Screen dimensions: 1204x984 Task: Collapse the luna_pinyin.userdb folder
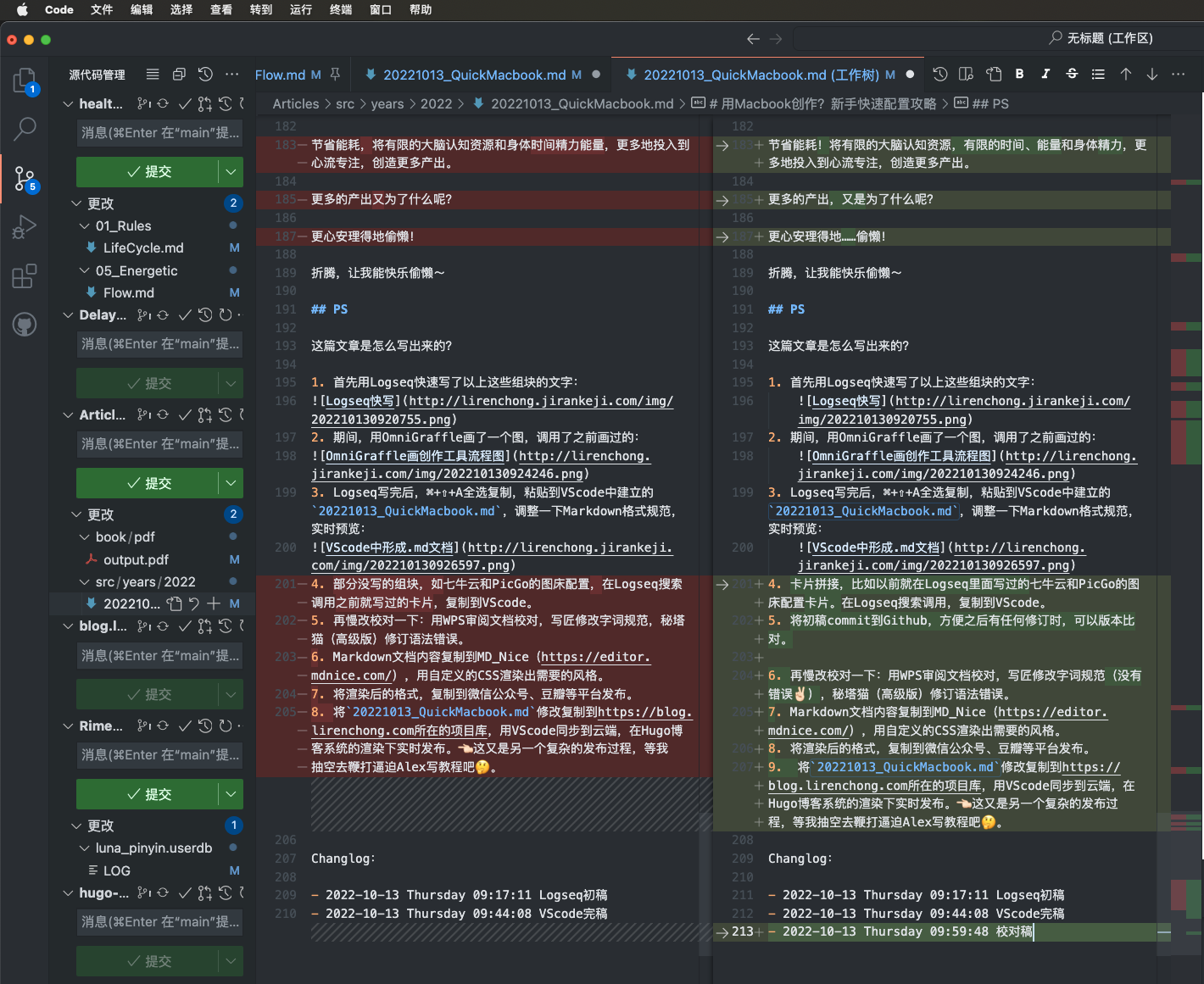coord(85,848)
